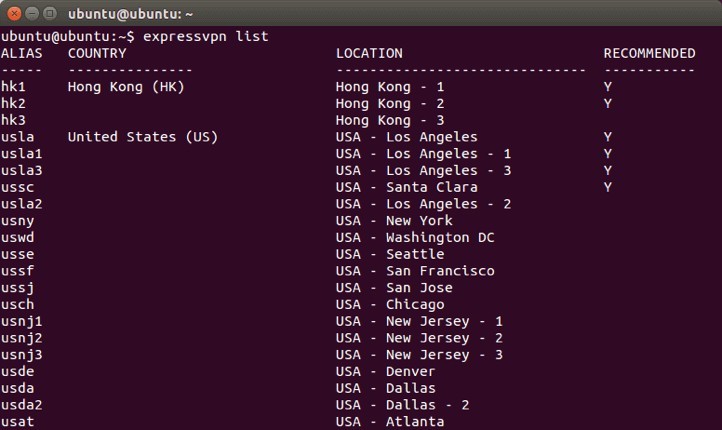Image resolution: width=722 pixels, height=430 pixels.
Task: Click location Hong Kong - 2
Action: pos(390,104)
